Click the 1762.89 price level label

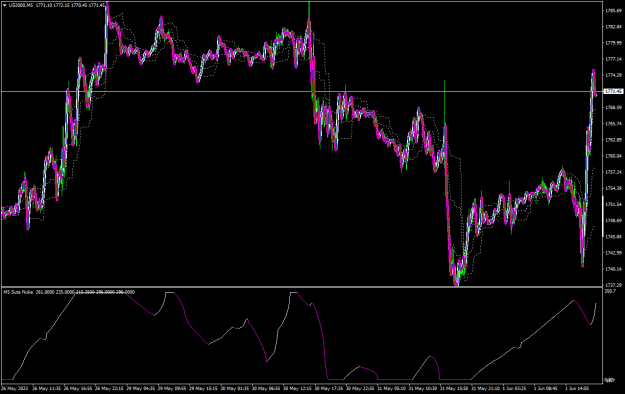coord(613,140)
